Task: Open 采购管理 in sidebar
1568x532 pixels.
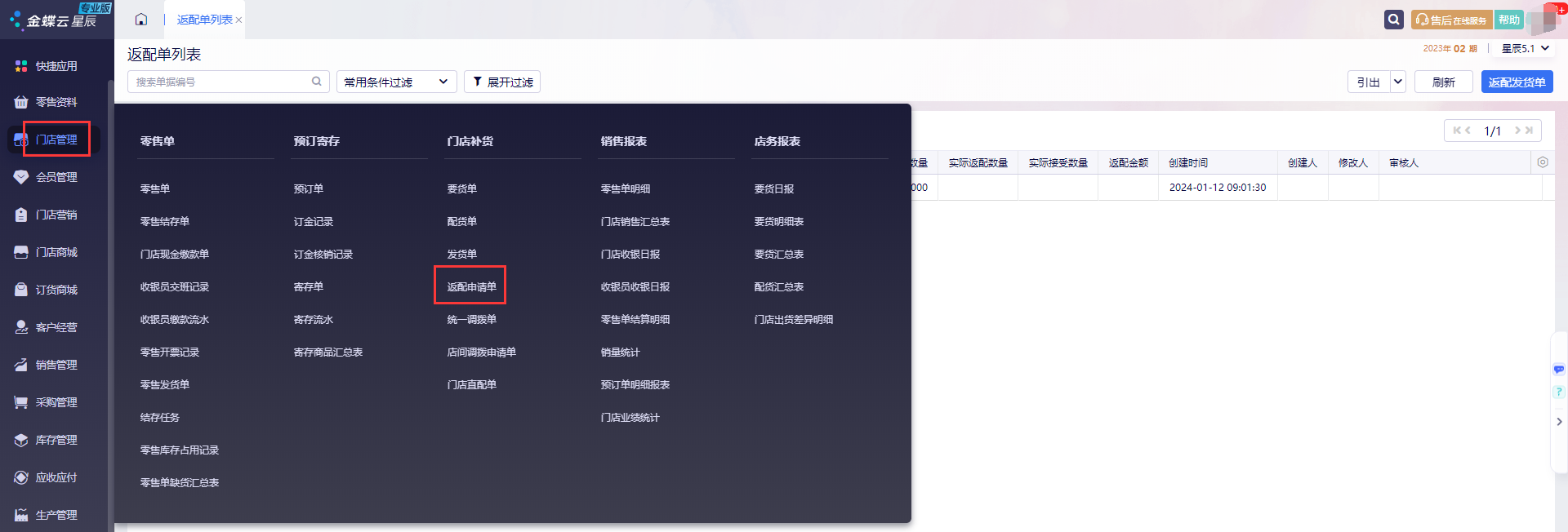Action: tap(56, 402)
